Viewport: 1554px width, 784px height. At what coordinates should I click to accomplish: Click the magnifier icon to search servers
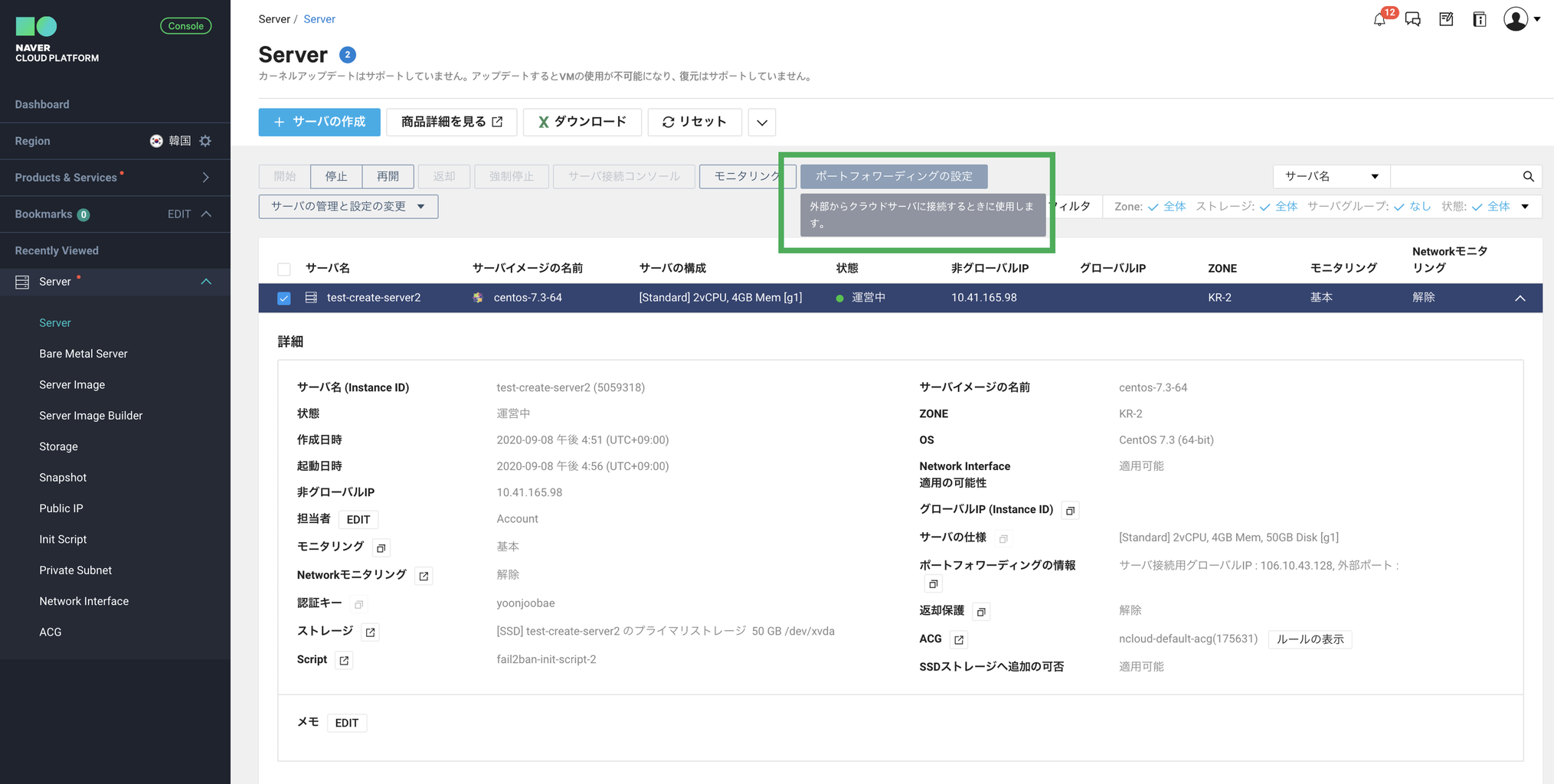tap(1529, 176)
